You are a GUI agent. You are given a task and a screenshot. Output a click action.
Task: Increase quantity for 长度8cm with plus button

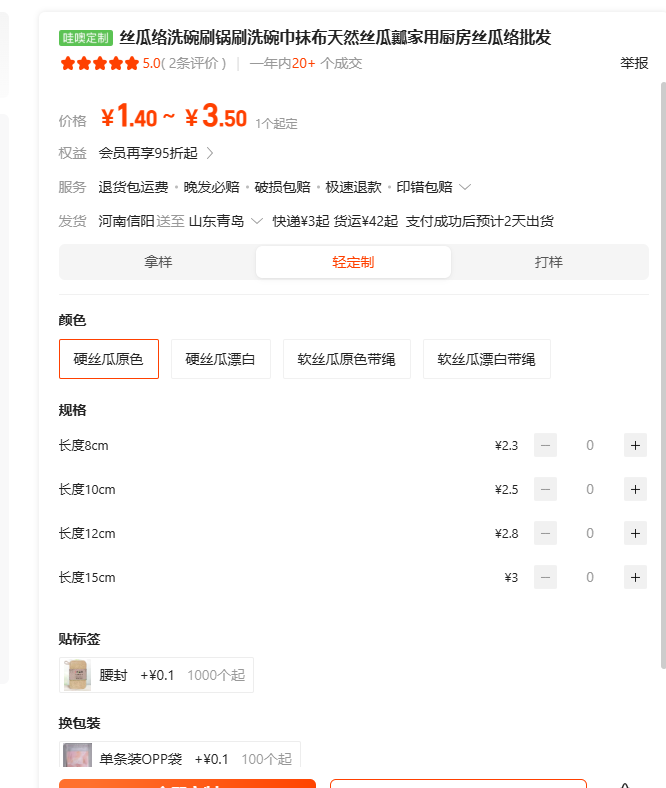pos(635,445)
